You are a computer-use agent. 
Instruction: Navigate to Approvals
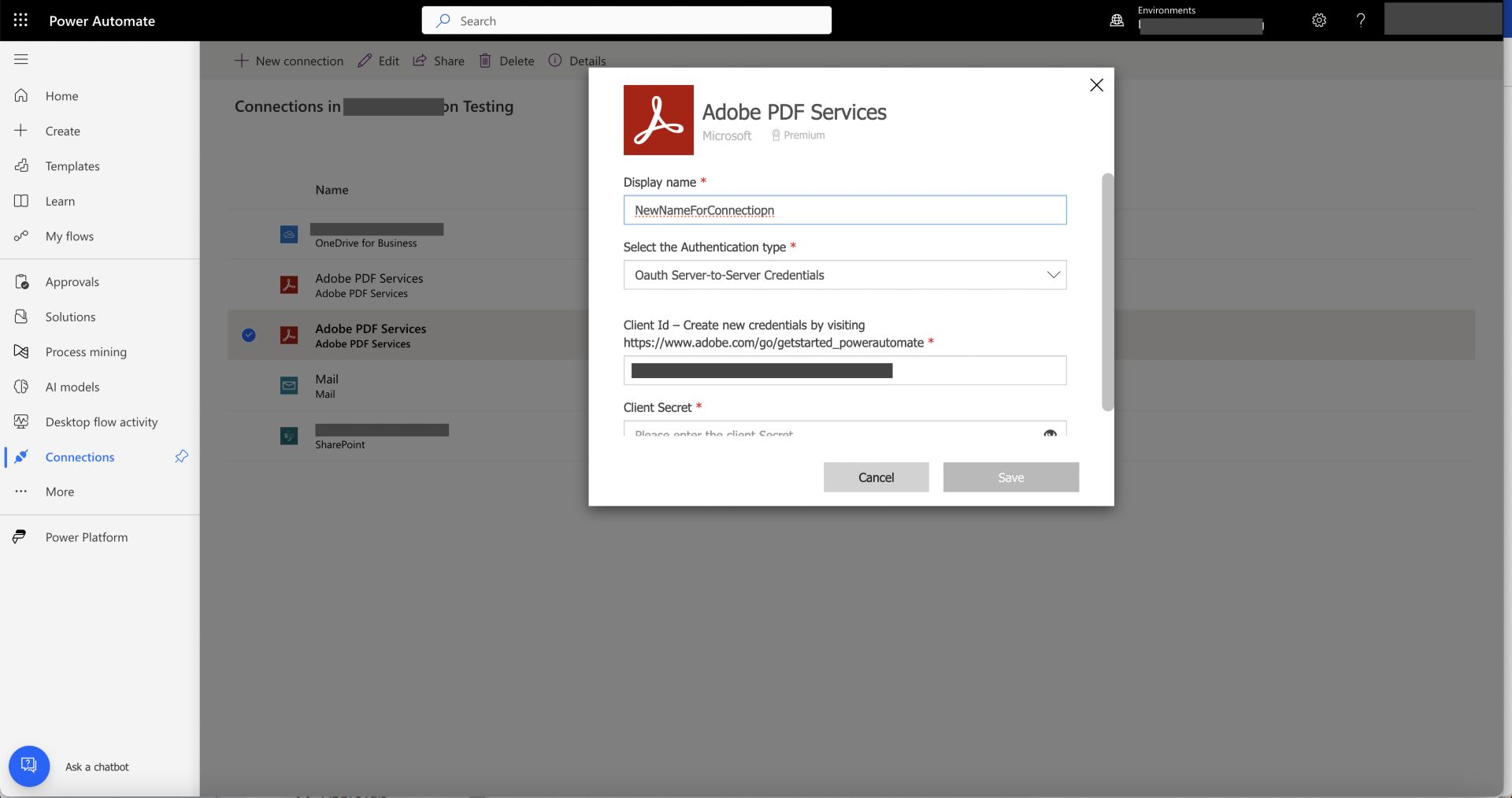pos(72,282)
